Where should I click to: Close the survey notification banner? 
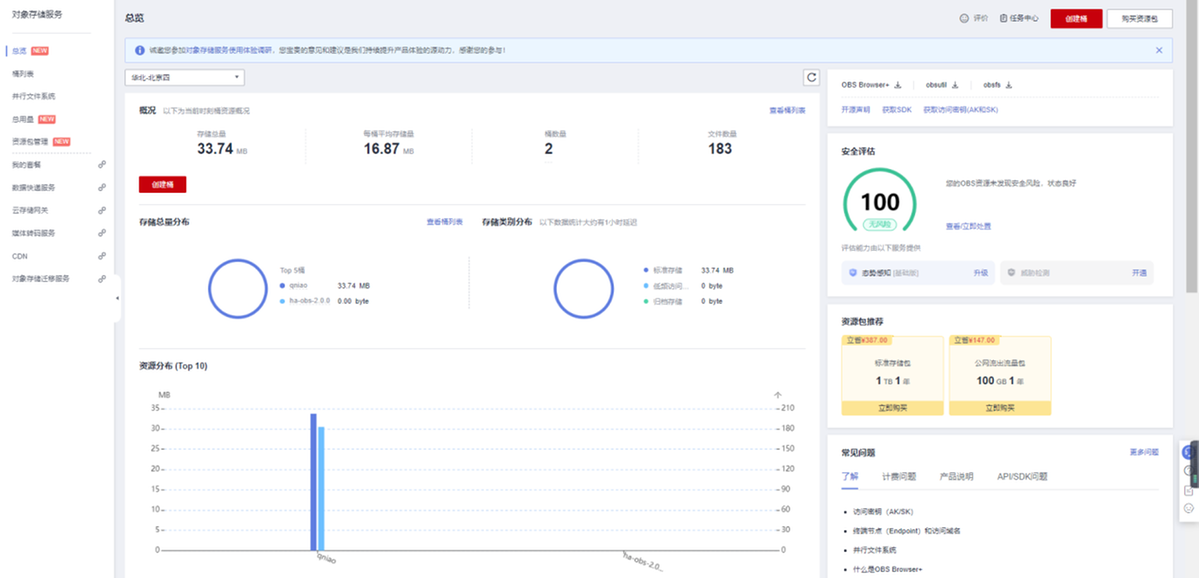1159,50
